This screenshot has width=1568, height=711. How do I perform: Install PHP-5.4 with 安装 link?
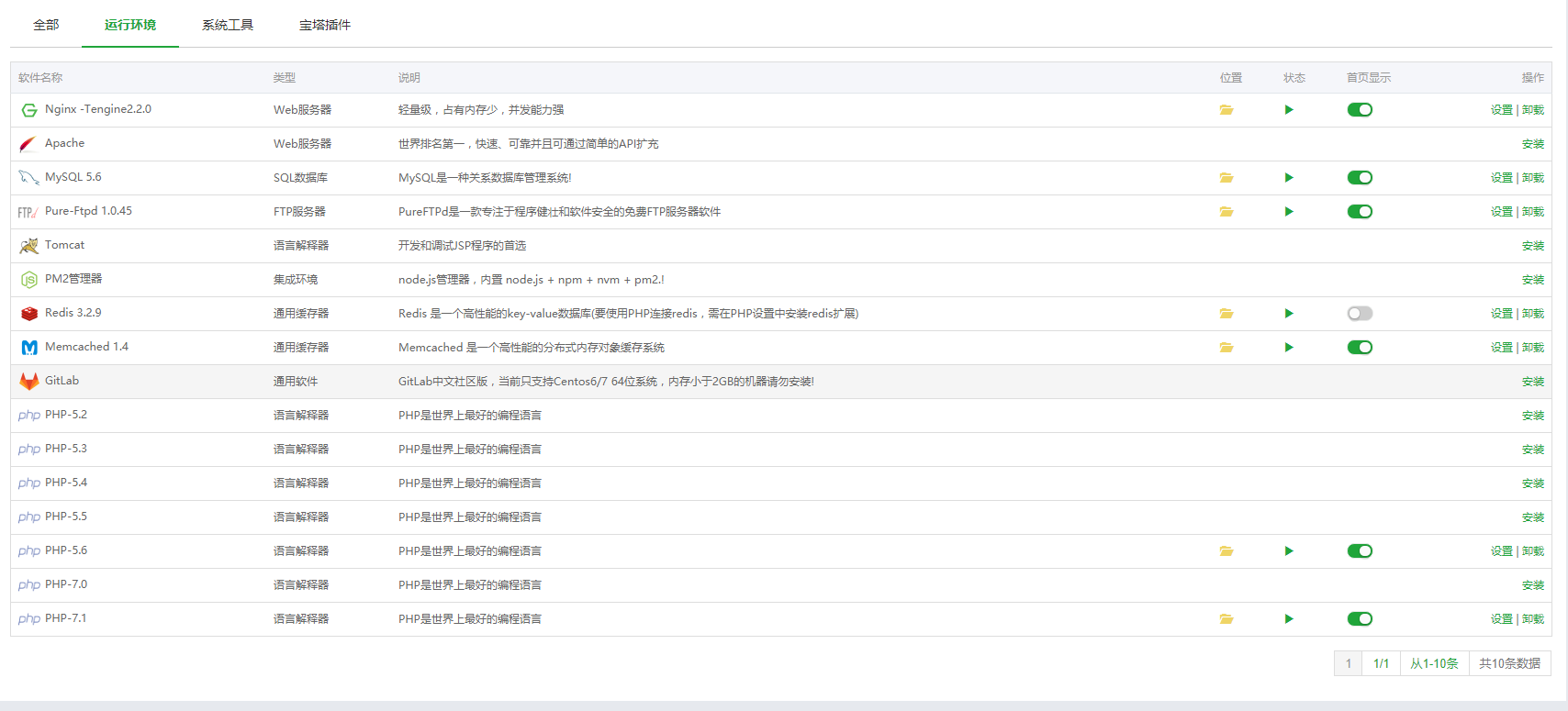pos(1533,483)
